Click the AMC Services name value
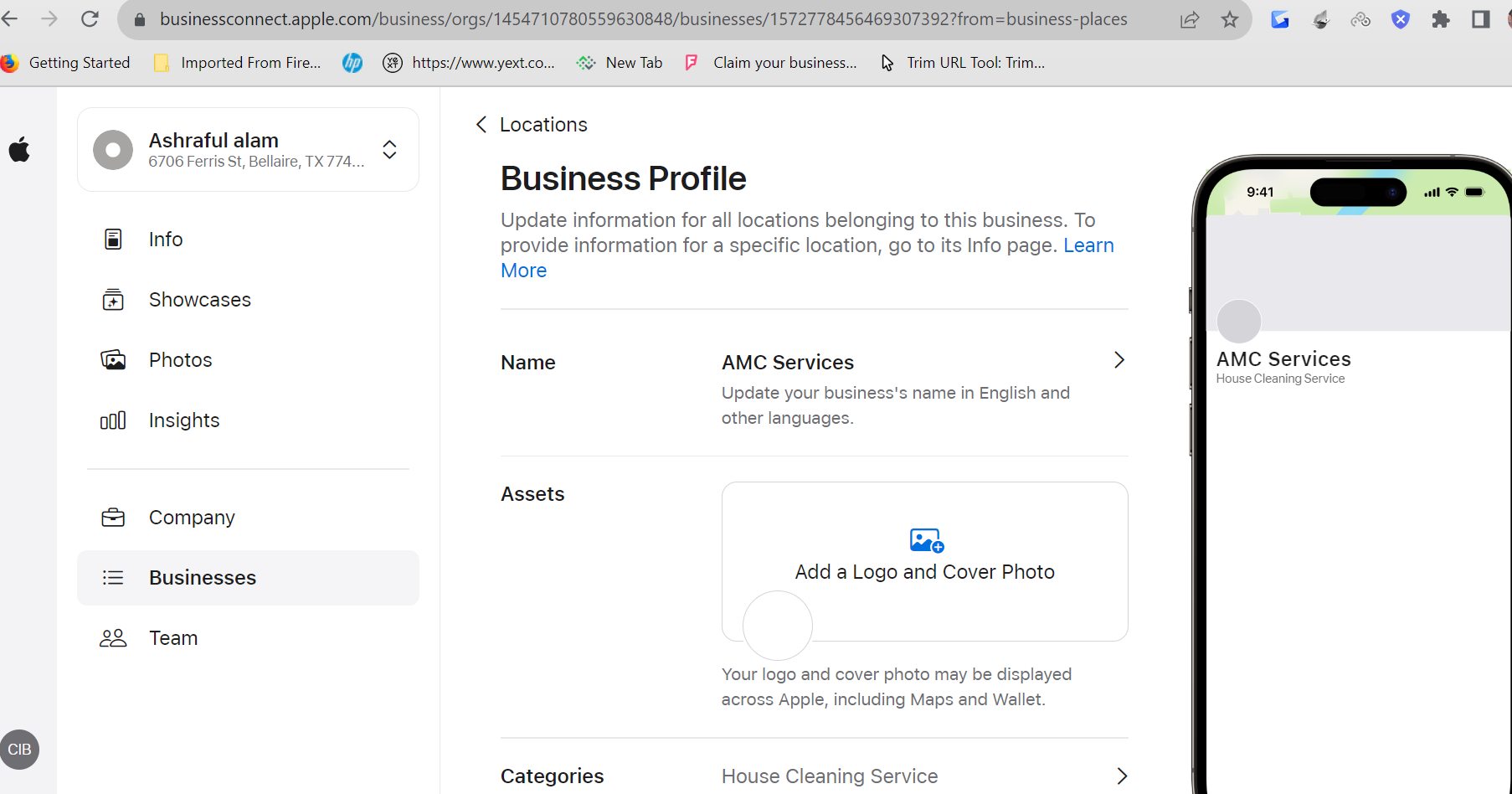This screenshot has width=1512, height=794. 788,363
